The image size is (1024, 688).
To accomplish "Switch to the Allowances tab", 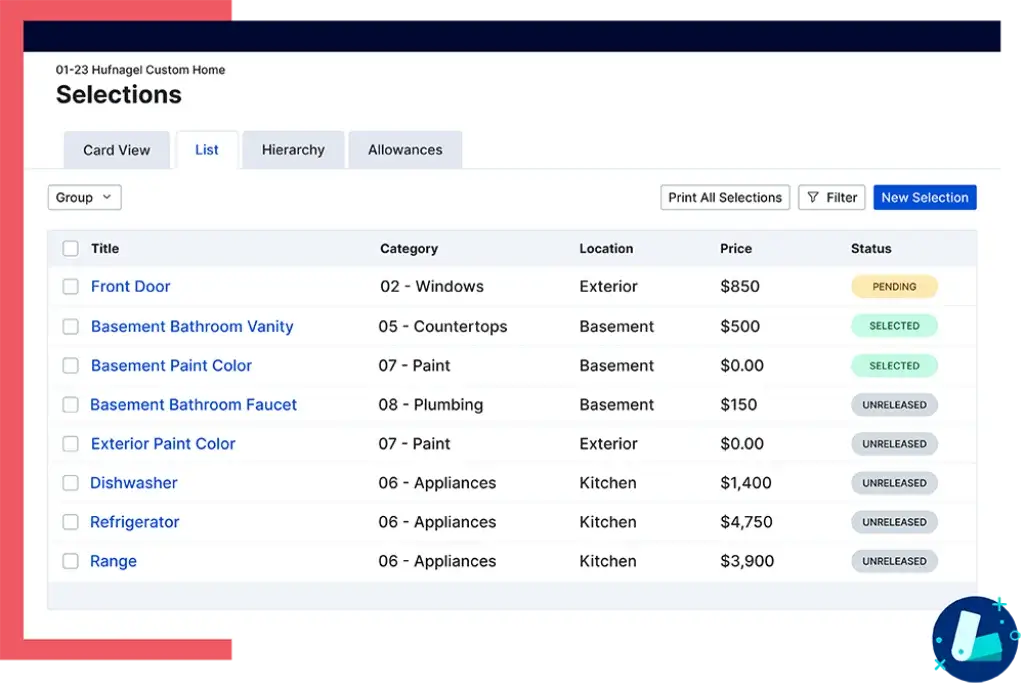I will tap(405, 149).
